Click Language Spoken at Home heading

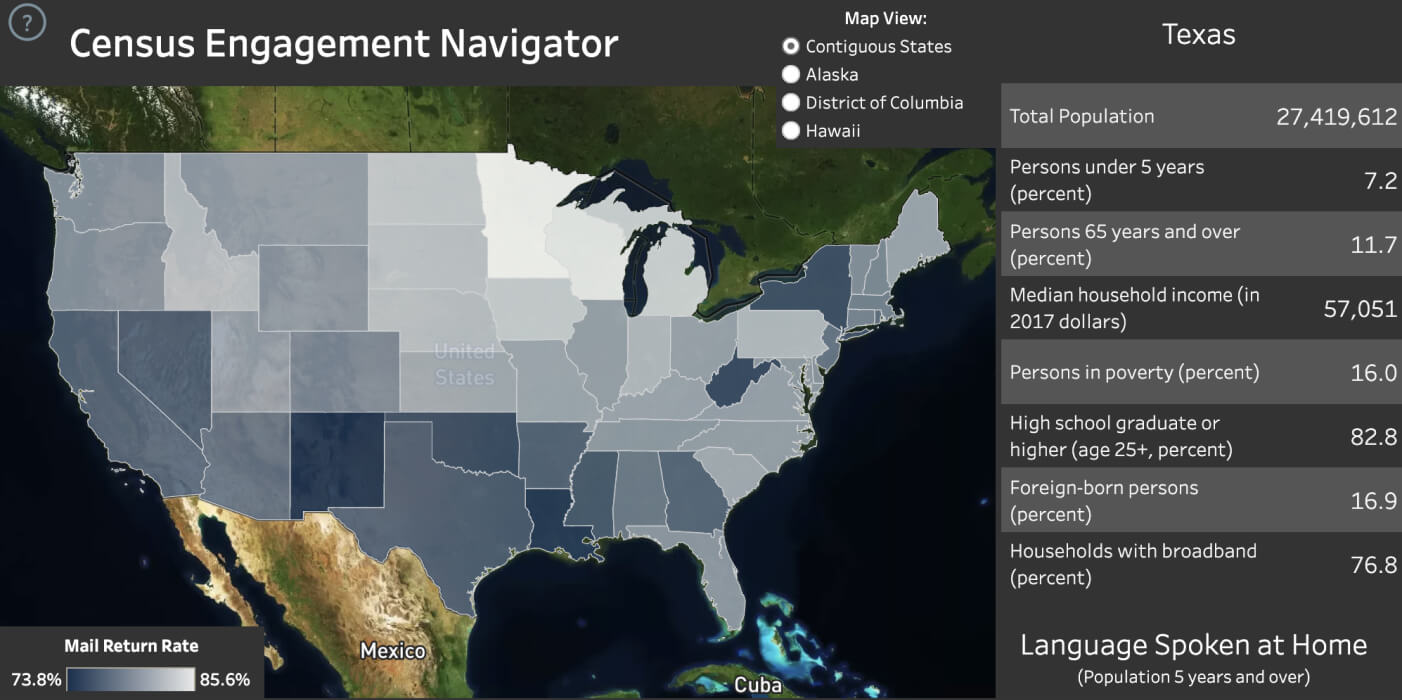point(1193,645)
